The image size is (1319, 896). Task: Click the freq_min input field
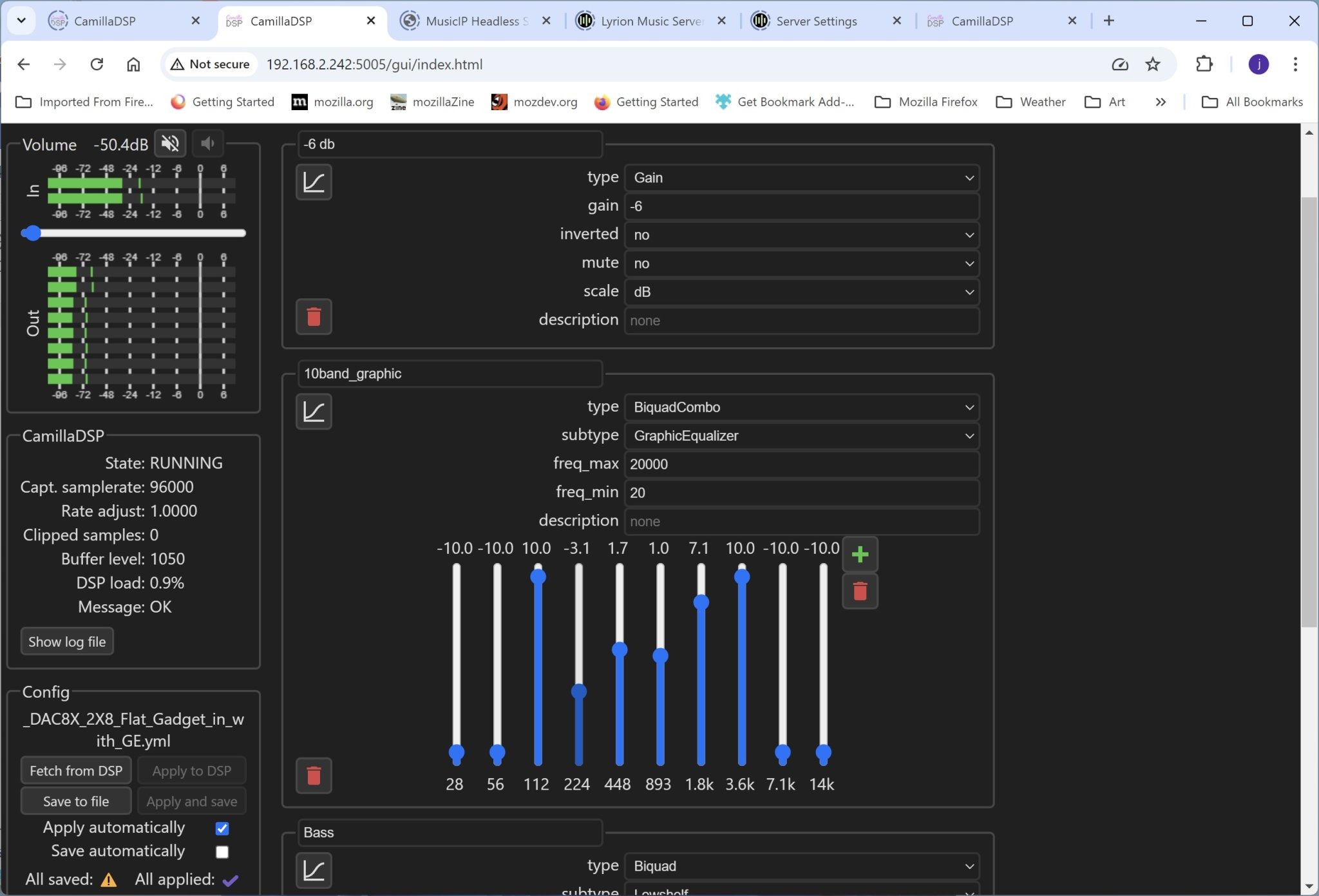point(802,493)
